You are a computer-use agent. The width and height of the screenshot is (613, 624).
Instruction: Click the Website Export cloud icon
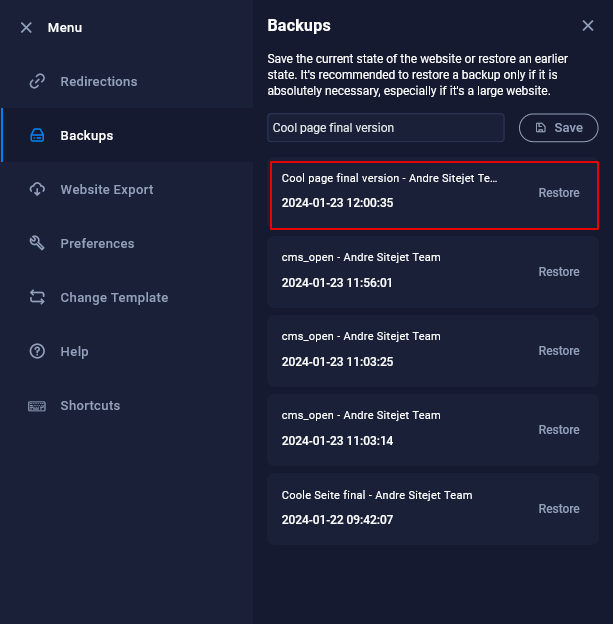[38, 190]
